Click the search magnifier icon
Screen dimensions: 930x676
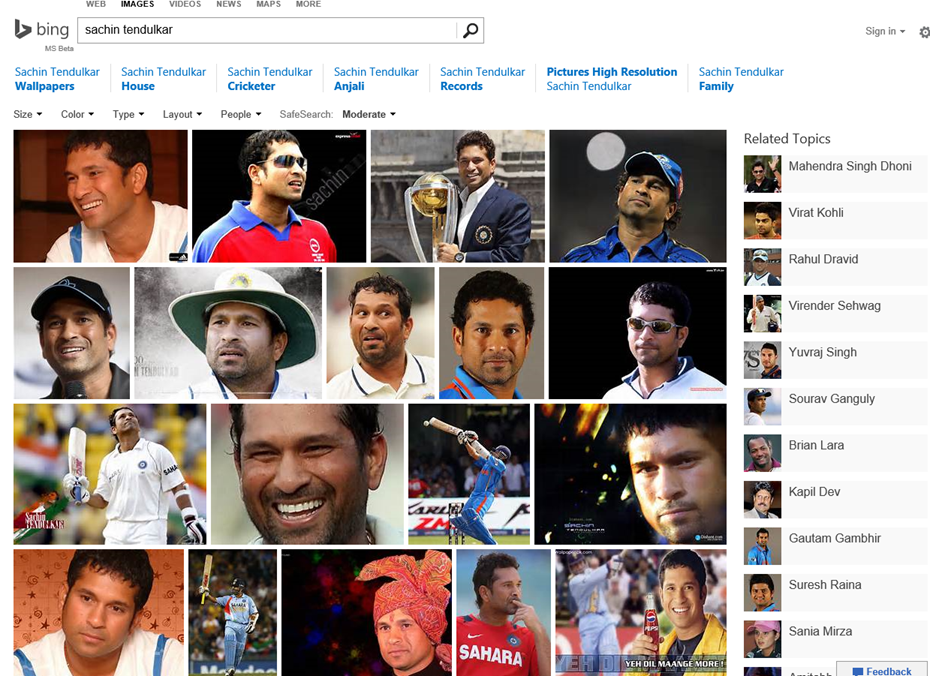470,30
